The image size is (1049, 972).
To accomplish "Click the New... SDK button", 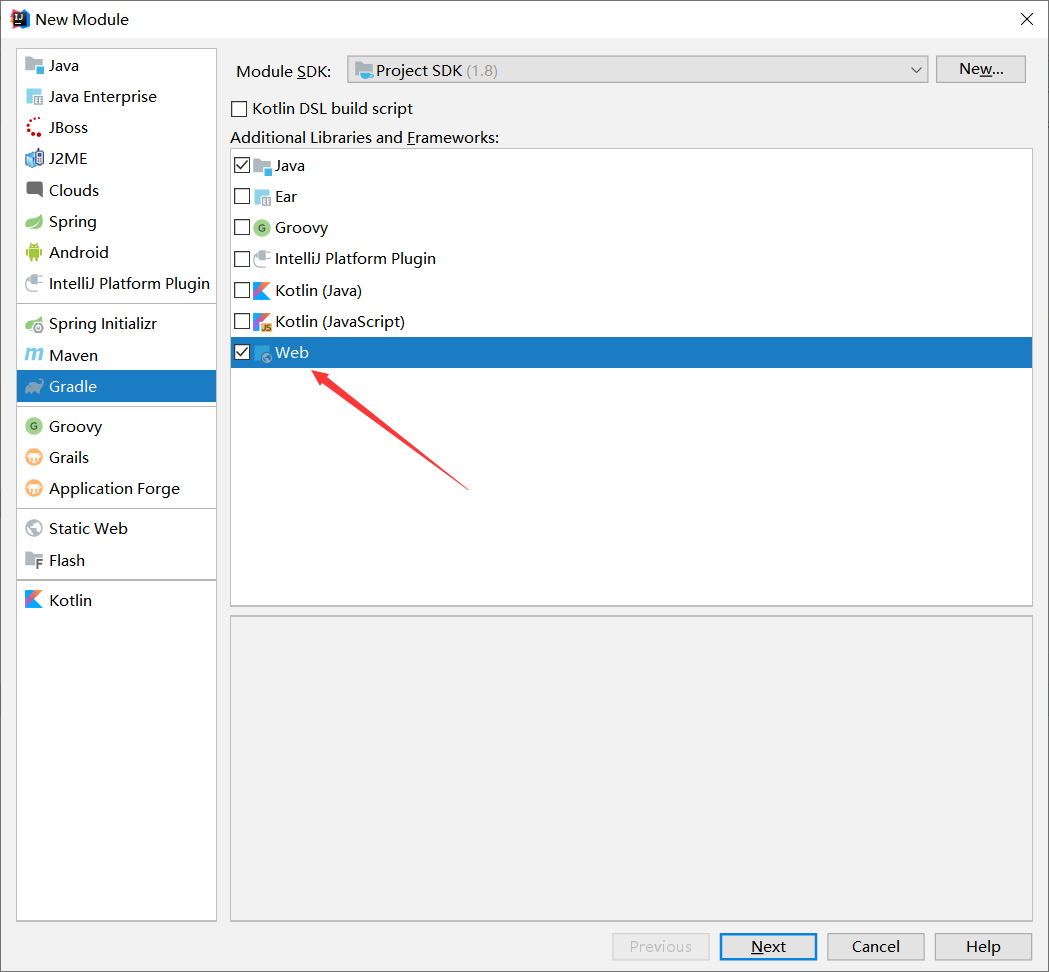I will coord(981,69).
